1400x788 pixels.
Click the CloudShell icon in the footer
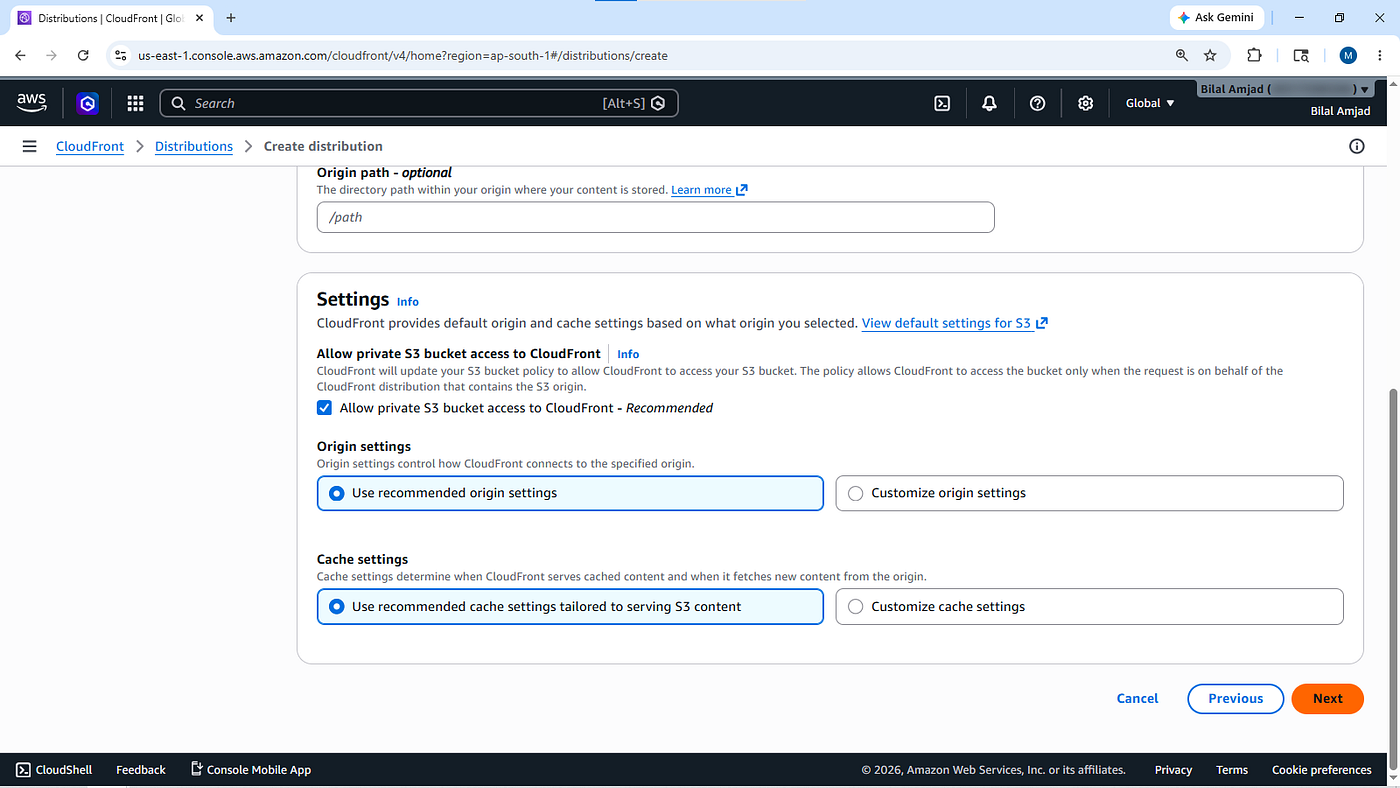[x=24, y=770]
